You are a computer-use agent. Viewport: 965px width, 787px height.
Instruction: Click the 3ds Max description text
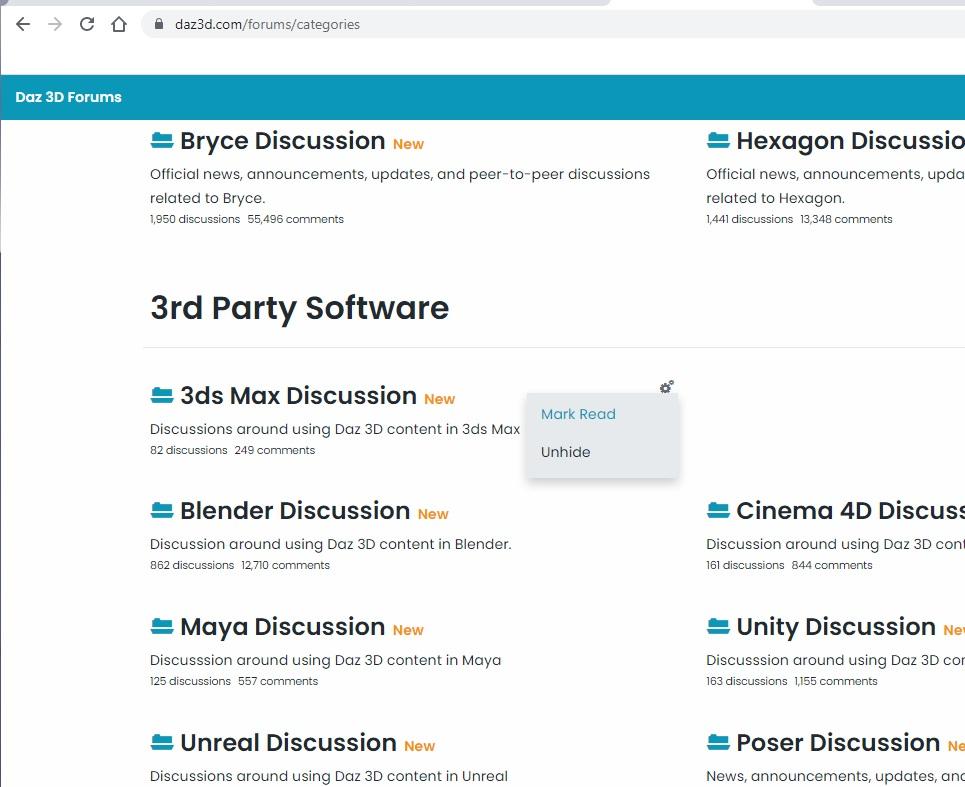click(335, 429)
